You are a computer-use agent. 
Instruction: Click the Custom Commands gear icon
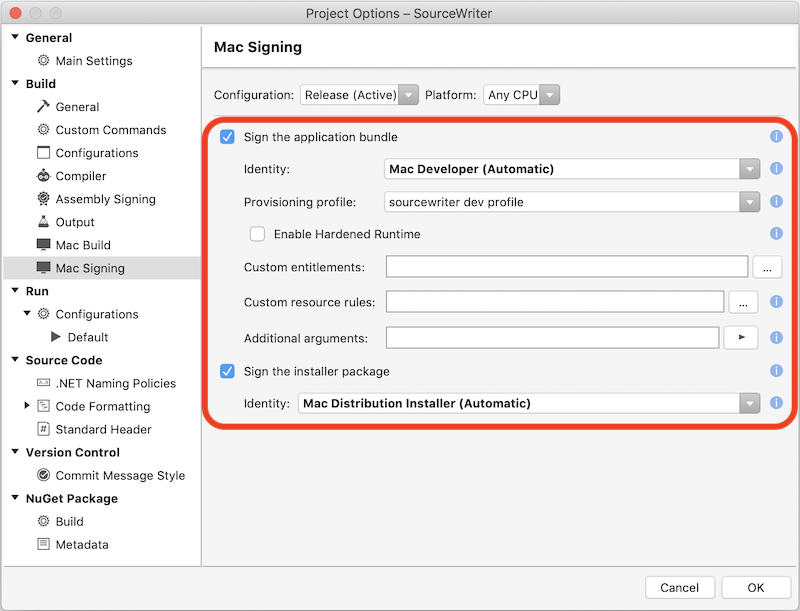pyautogui.click(x=43, y=130)
